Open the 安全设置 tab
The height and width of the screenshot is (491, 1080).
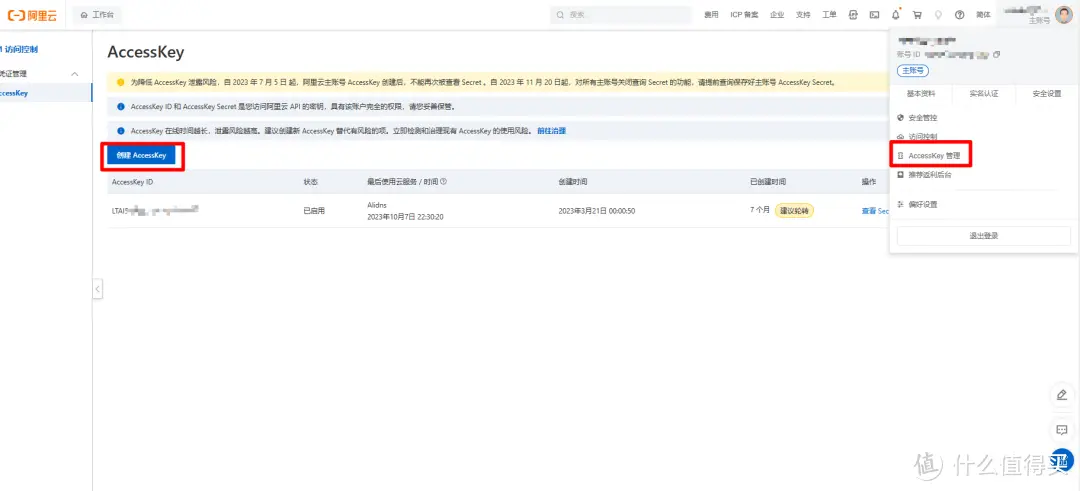tap(1047, 94)
